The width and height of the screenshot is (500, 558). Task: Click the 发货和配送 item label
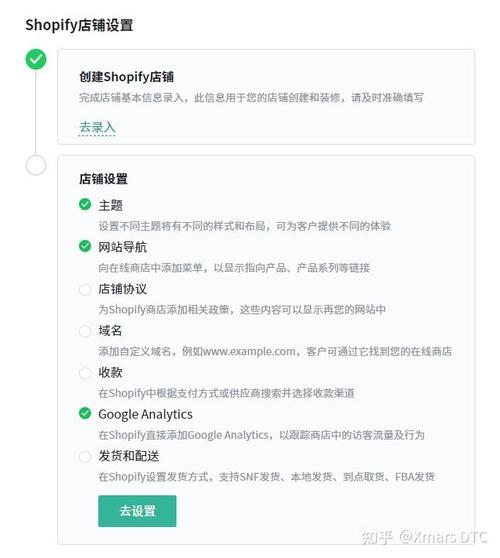(129, 456)
